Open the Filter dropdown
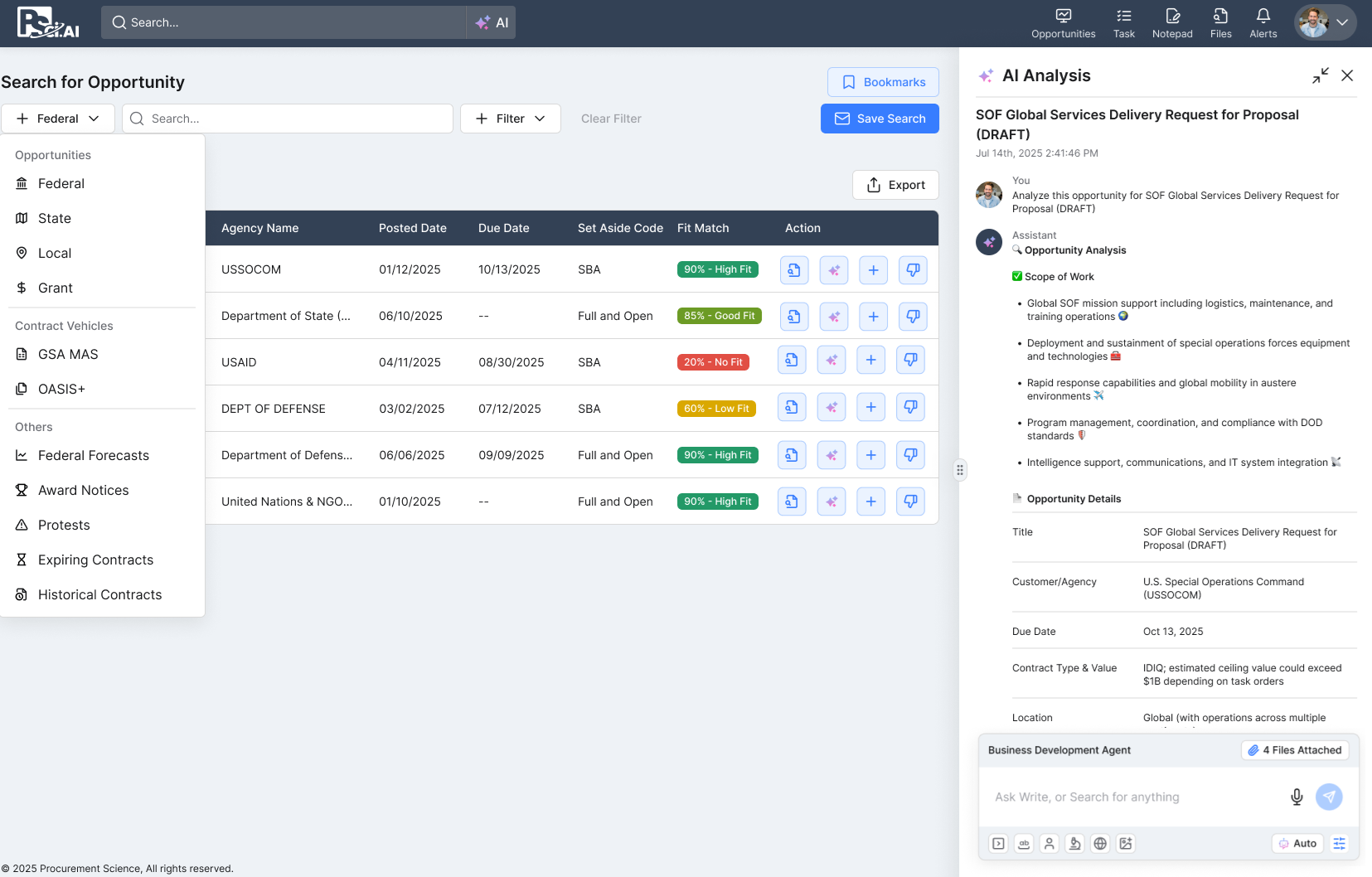Screen dimensions: 1372x877 pyautogui.click(x=510, y=119)
